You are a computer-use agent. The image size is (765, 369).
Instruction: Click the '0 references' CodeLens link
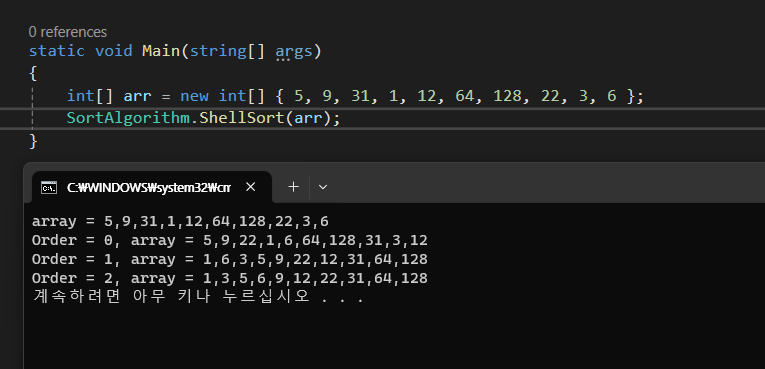(x=68, y=32)
